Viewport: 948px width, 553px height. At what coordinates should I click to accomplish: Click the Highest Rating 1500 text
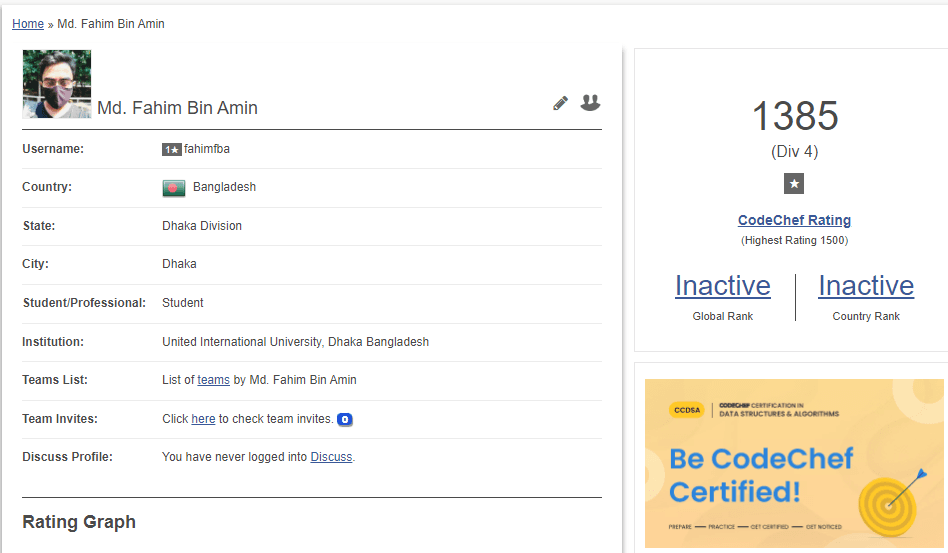[x=794, y=240]
